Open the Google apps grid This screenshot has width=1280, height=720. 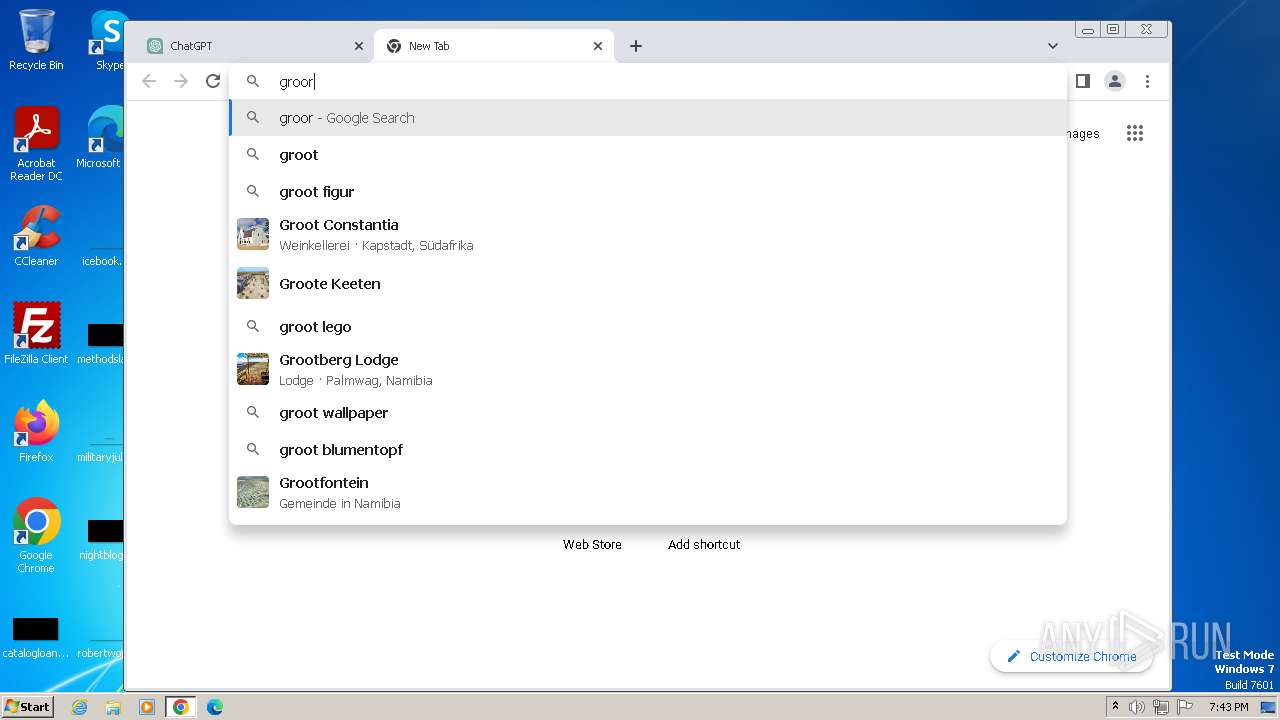click(x=1134, y=134)
